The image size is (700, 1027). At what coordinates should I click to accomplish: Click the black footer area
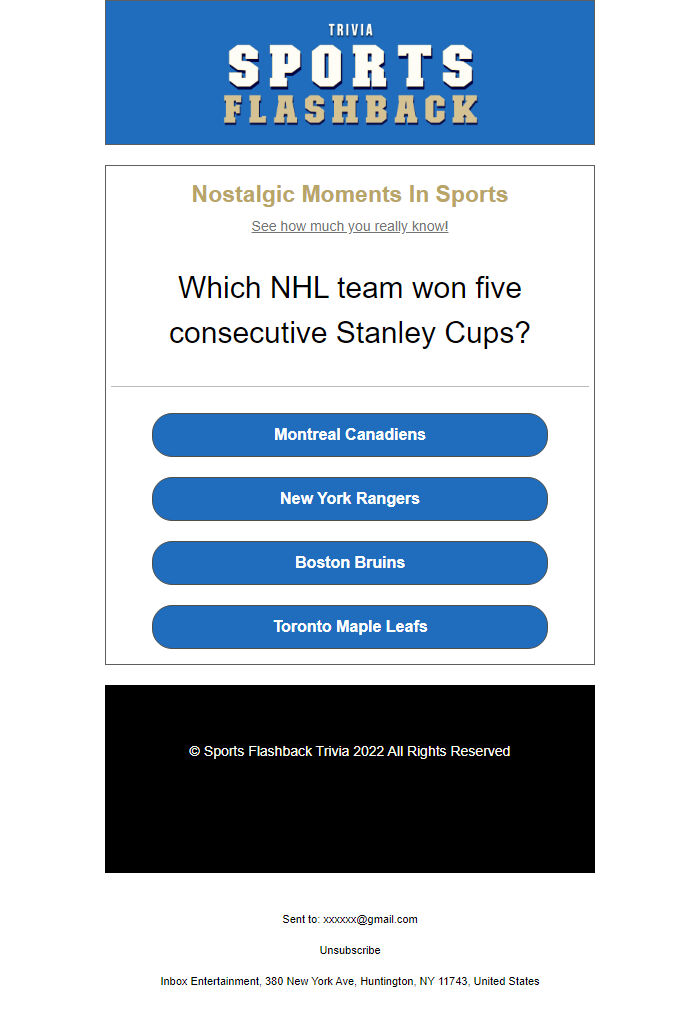tap(349, 820)
